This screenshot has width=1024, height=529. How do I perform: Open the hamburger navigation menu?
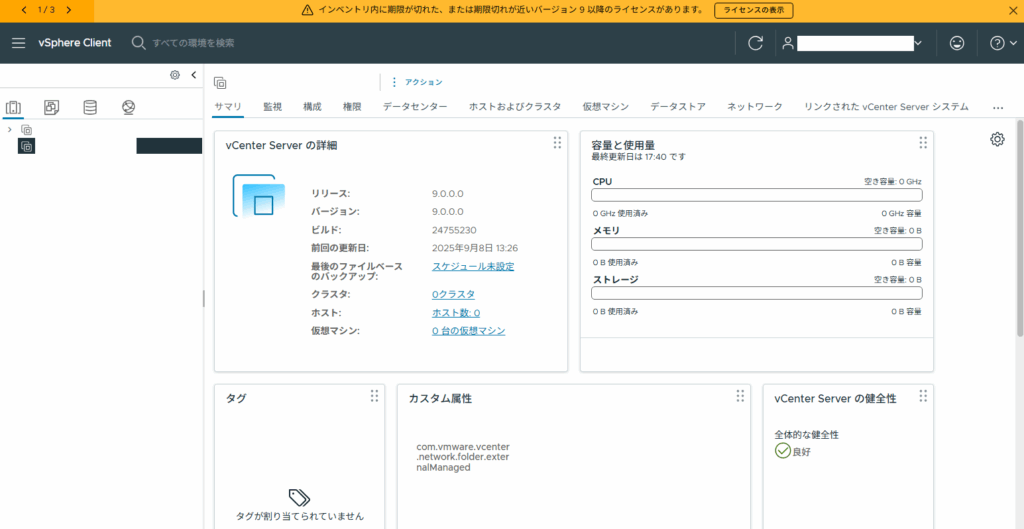[18, 43]
